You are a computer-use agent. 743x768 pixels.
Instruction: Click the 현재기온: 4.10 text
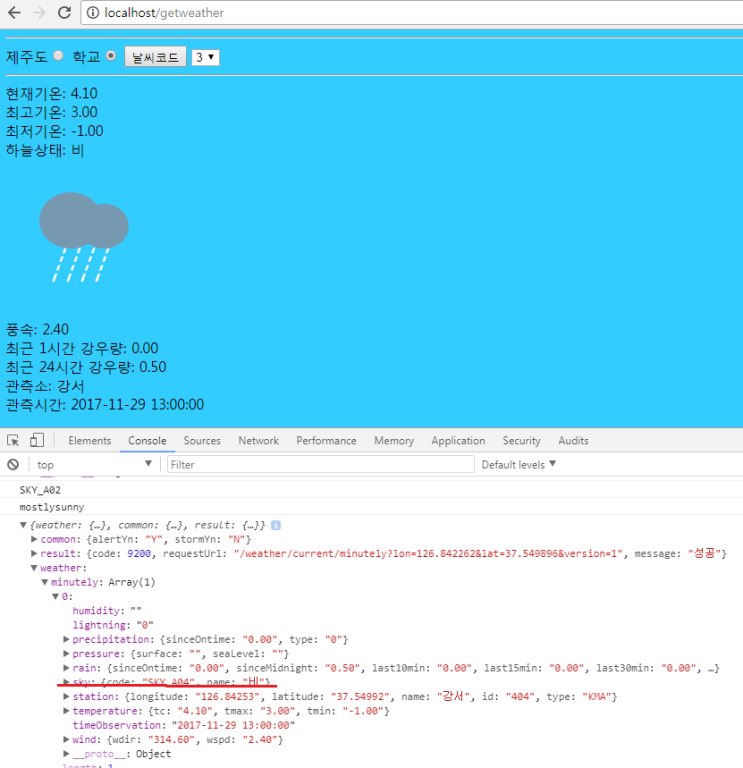(x=51, y=93)
